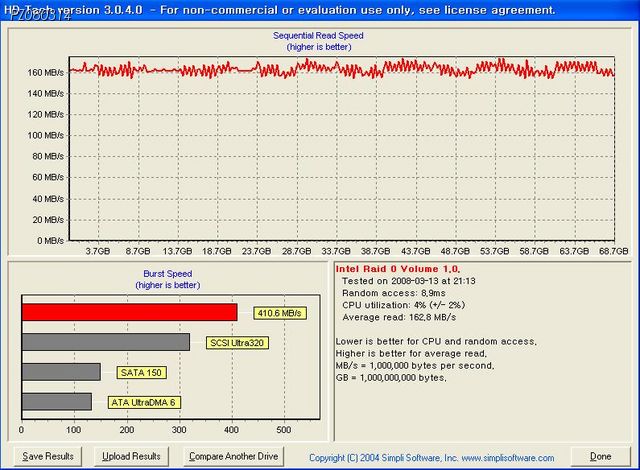Click the 58.7GB axis label
Screen dimensions: 640x470
[x=534, y=251]
